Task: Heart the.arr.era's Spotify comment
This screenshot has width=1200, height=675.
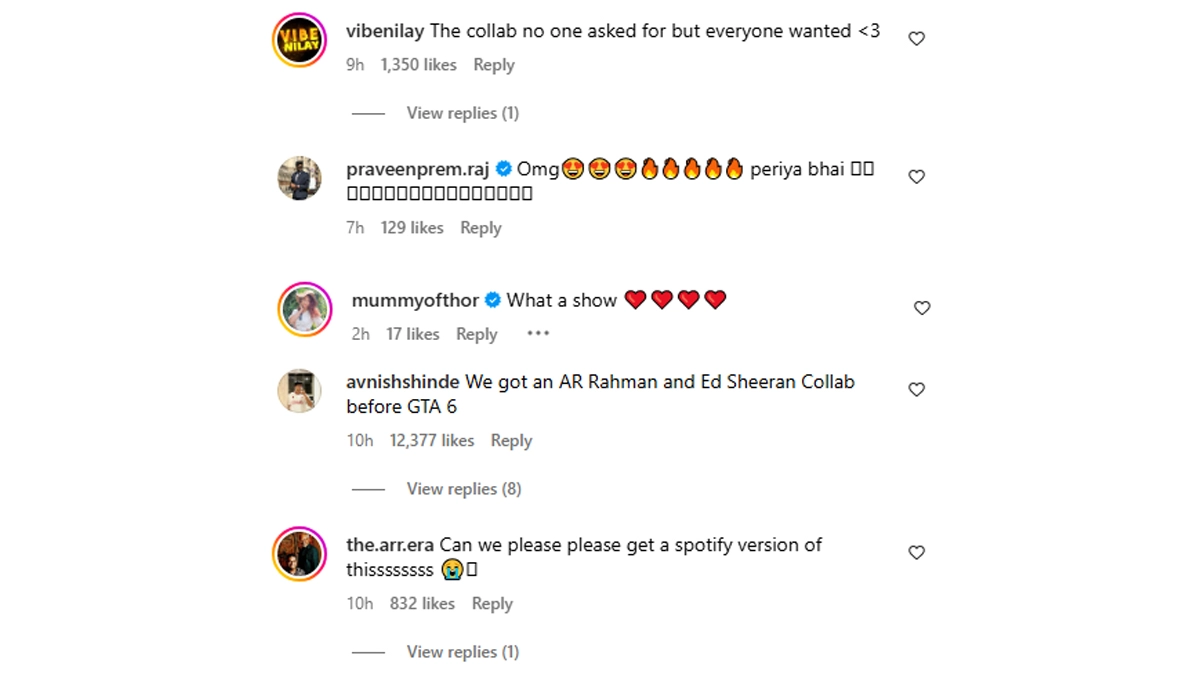Action: pos(916,552)
